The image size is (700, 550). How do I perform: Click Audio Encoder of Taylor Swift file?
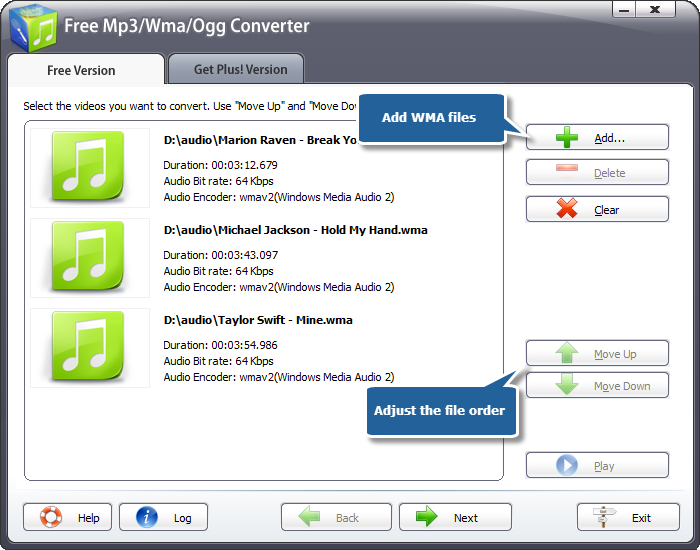279,377
